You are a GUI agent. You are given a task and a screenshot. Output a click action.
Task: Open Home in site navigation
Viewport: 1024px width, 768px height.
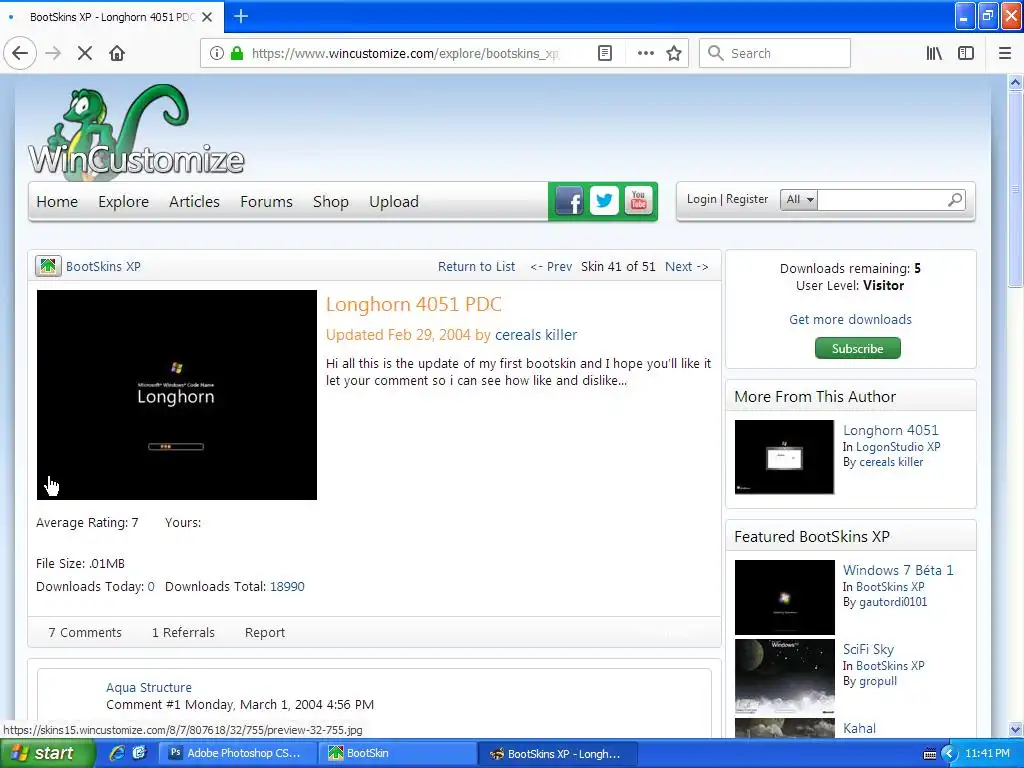pos(57,202)
